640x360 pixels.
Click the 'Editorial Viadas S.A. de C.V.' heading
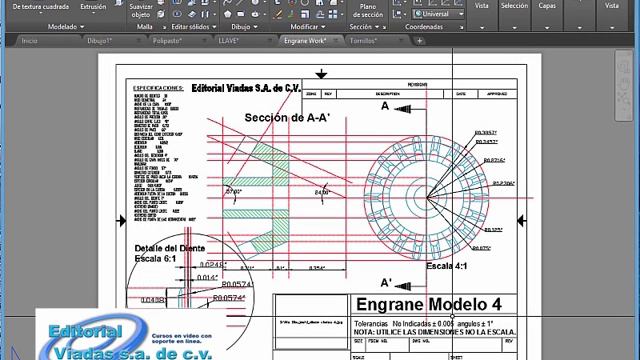(x=246, y=88)
